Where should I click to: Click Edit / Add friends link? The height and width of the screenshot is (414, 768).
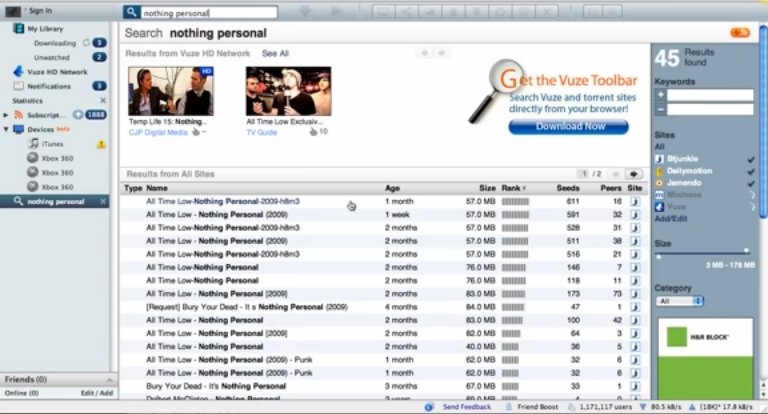coord(96,393)
